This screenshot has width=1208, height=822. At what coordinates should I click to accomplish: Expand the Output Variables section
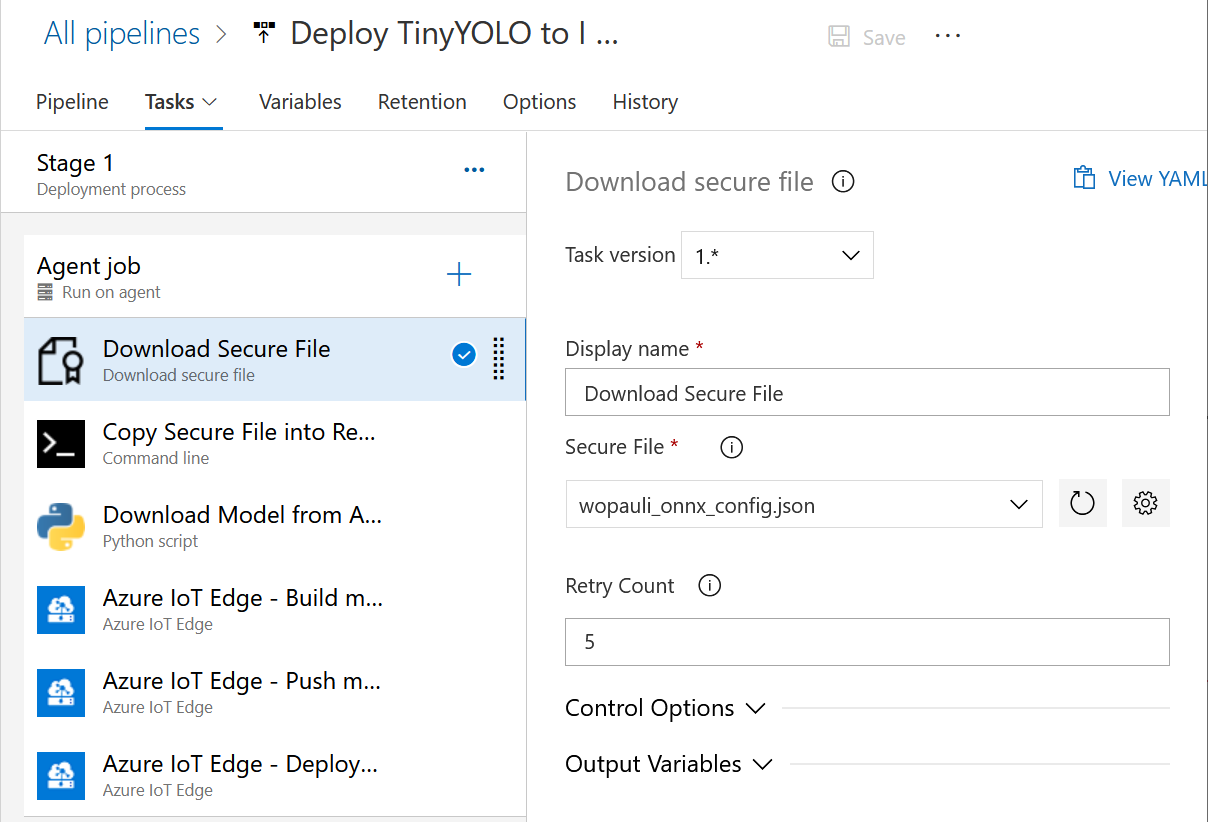[669, 764]
